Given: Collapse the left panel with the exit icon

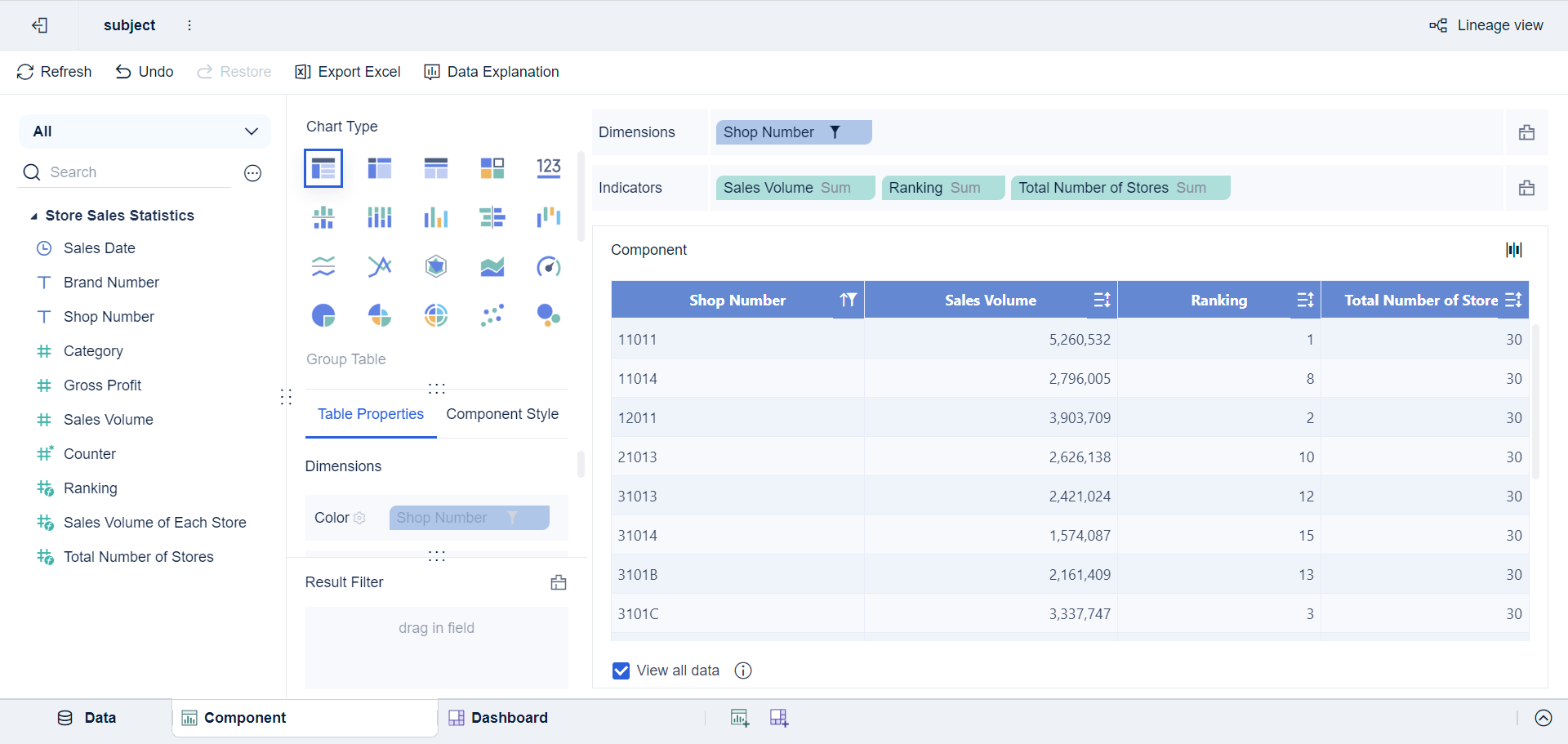Looking at the screenshot, I should 40,25.
